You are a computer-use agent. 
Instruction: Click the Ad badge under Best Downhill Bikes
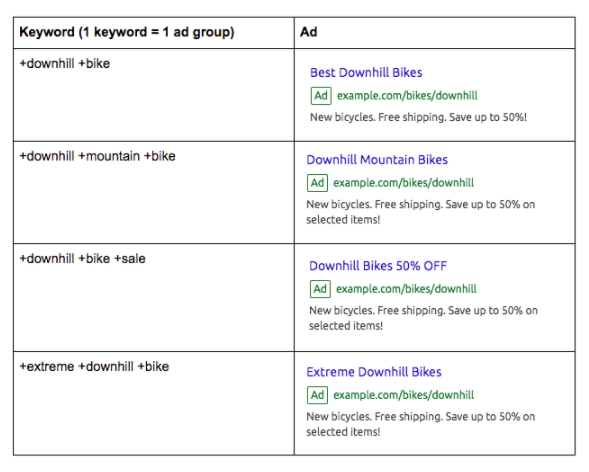click(321, 95)
